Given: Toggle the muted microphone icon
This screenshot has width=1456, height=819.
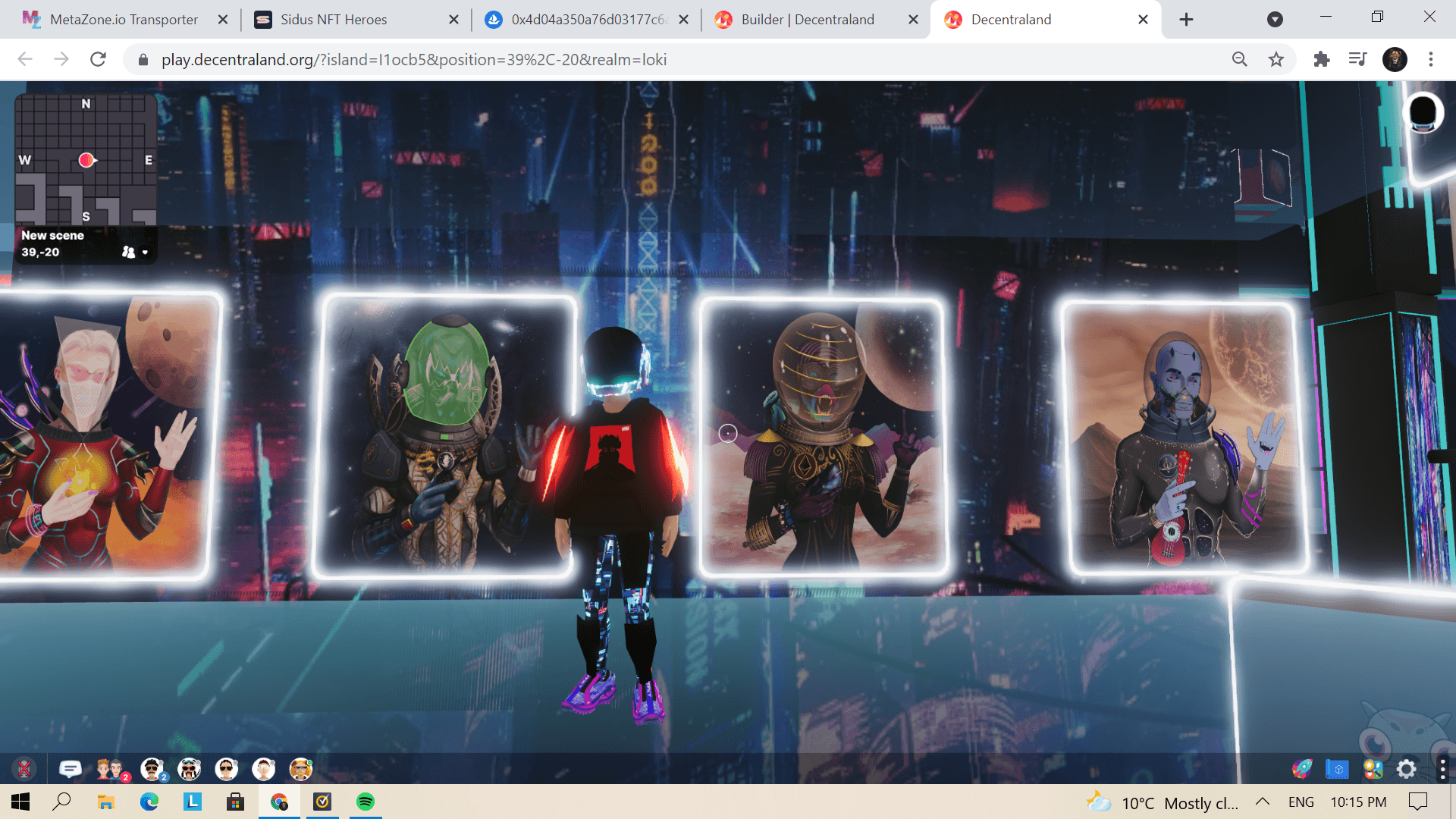Looking at the screenshot, I should (x=24, y=769).
